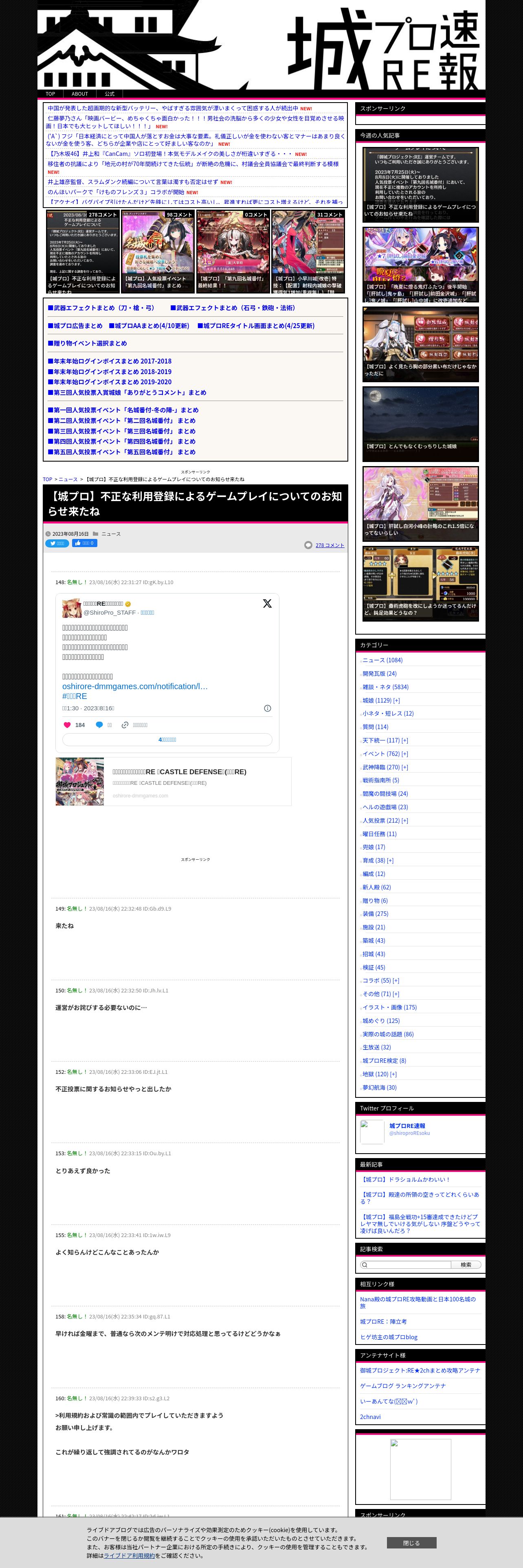Click ニュース breadcrumb link

68,479
